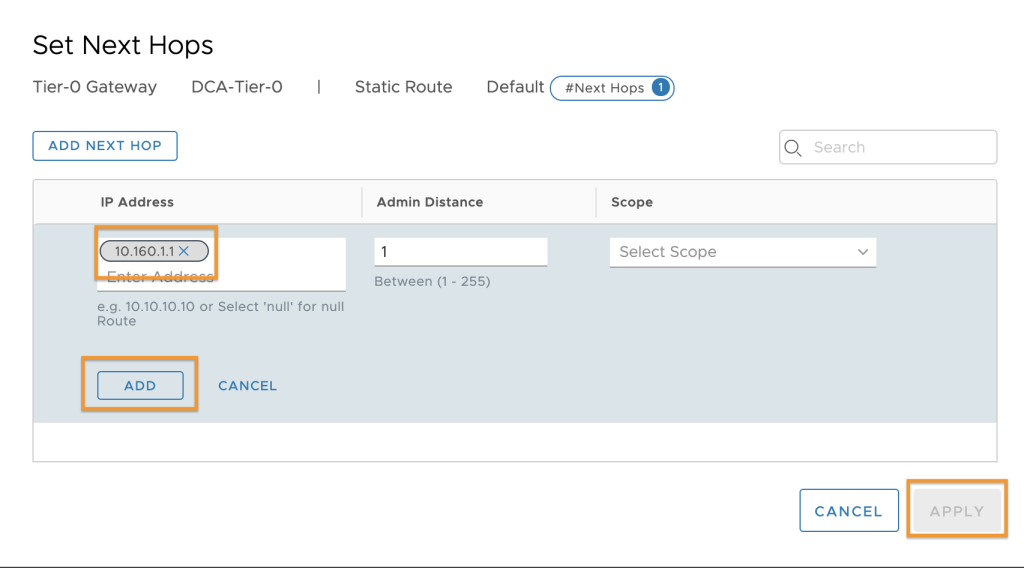The width and height of the screenshot is (1024, 568).
Task: Expand the Scope chevron arrow
Action: point(863,252)
